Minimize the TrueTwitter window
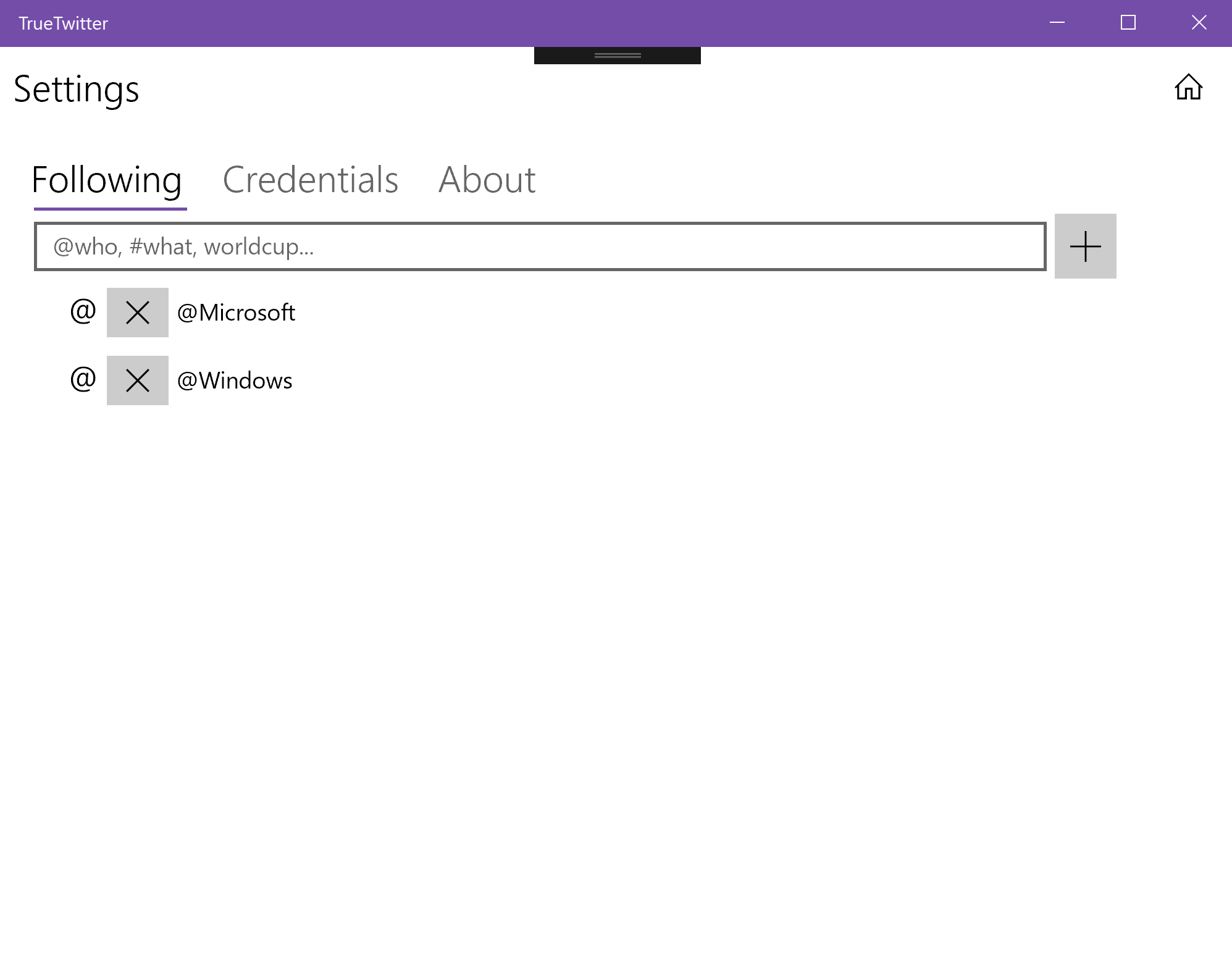This screenshot has height=971, width=1232. click(1057, 23)
